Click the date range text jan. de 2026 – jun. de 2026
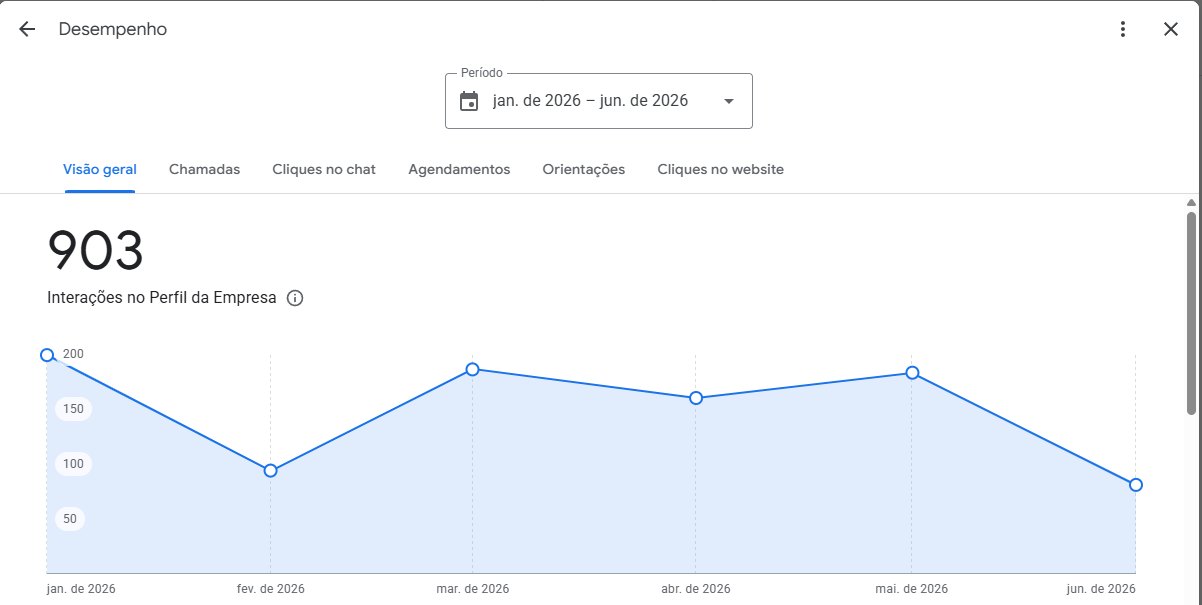Screen dimensions: 1202x605 pos(590,100)
